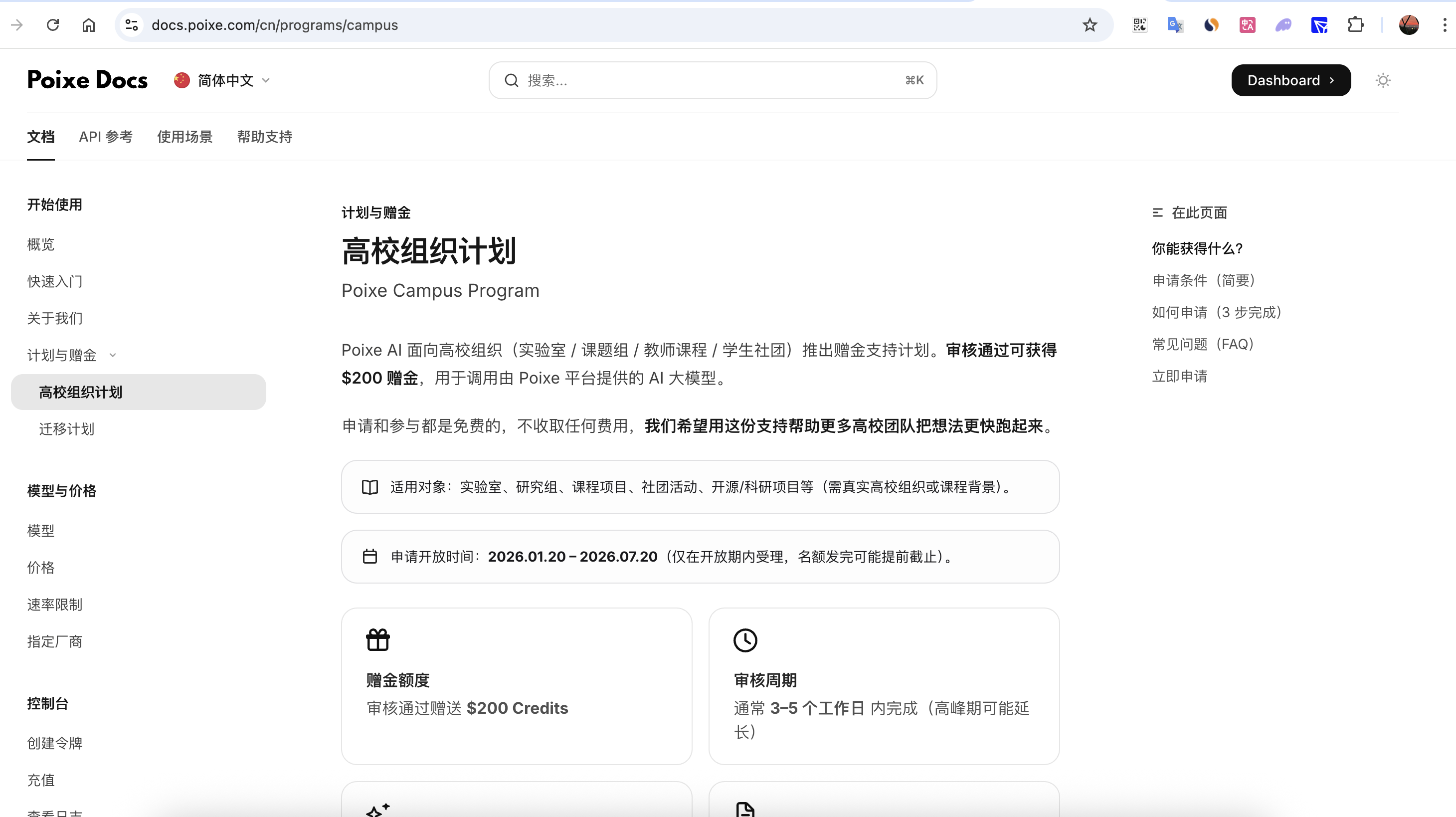Viewport: 1456px width, 817px height.
Task: Open the 帮助支持 menu item
Action: click(x=264, y=137)
